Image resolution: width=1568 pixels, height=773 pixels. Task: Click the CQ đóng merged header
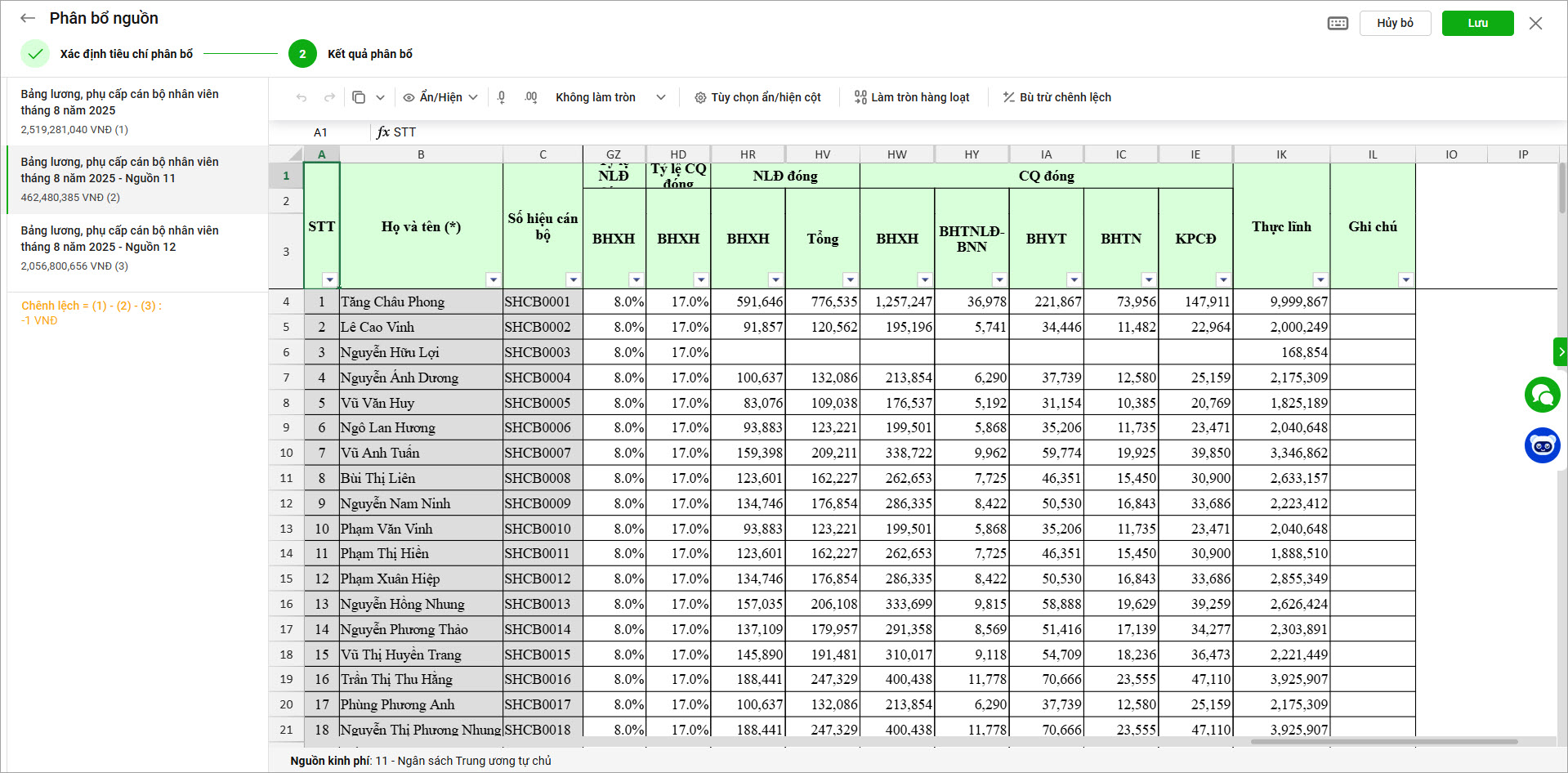tap(1046, 176)
